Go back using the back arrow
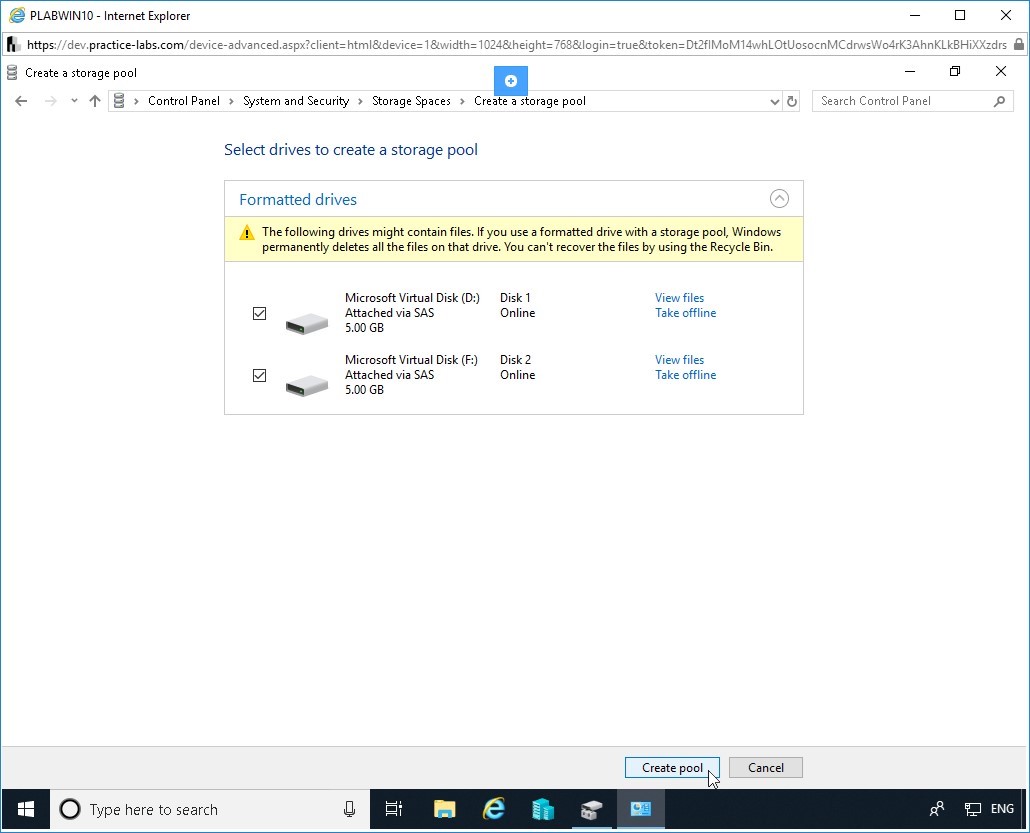The height and width of the screenshot is (833, 1030). pos(21,101)
